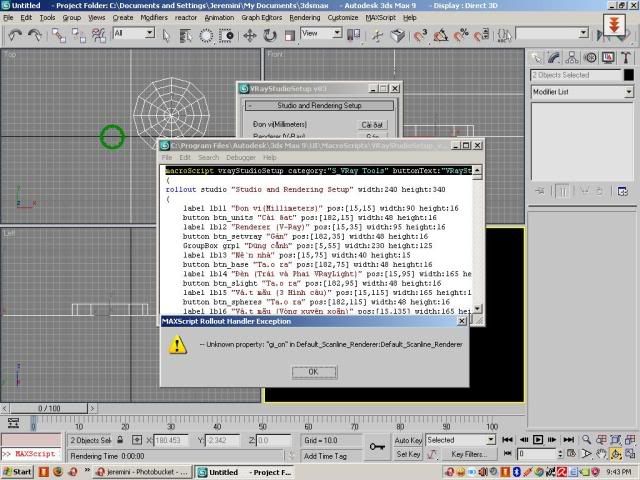Image resolution: width=640 pixels, height=480 pixels.
Task: Step to the next frame
Action: pos(552,440)
